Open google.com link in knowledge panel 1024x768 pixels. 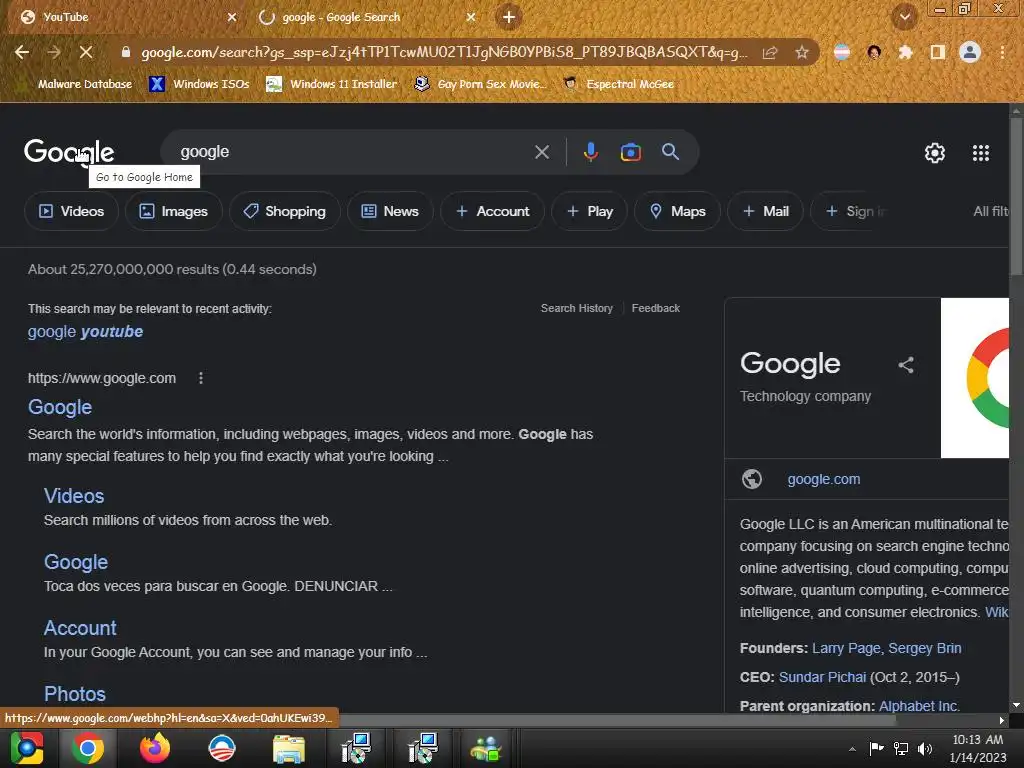824,479
